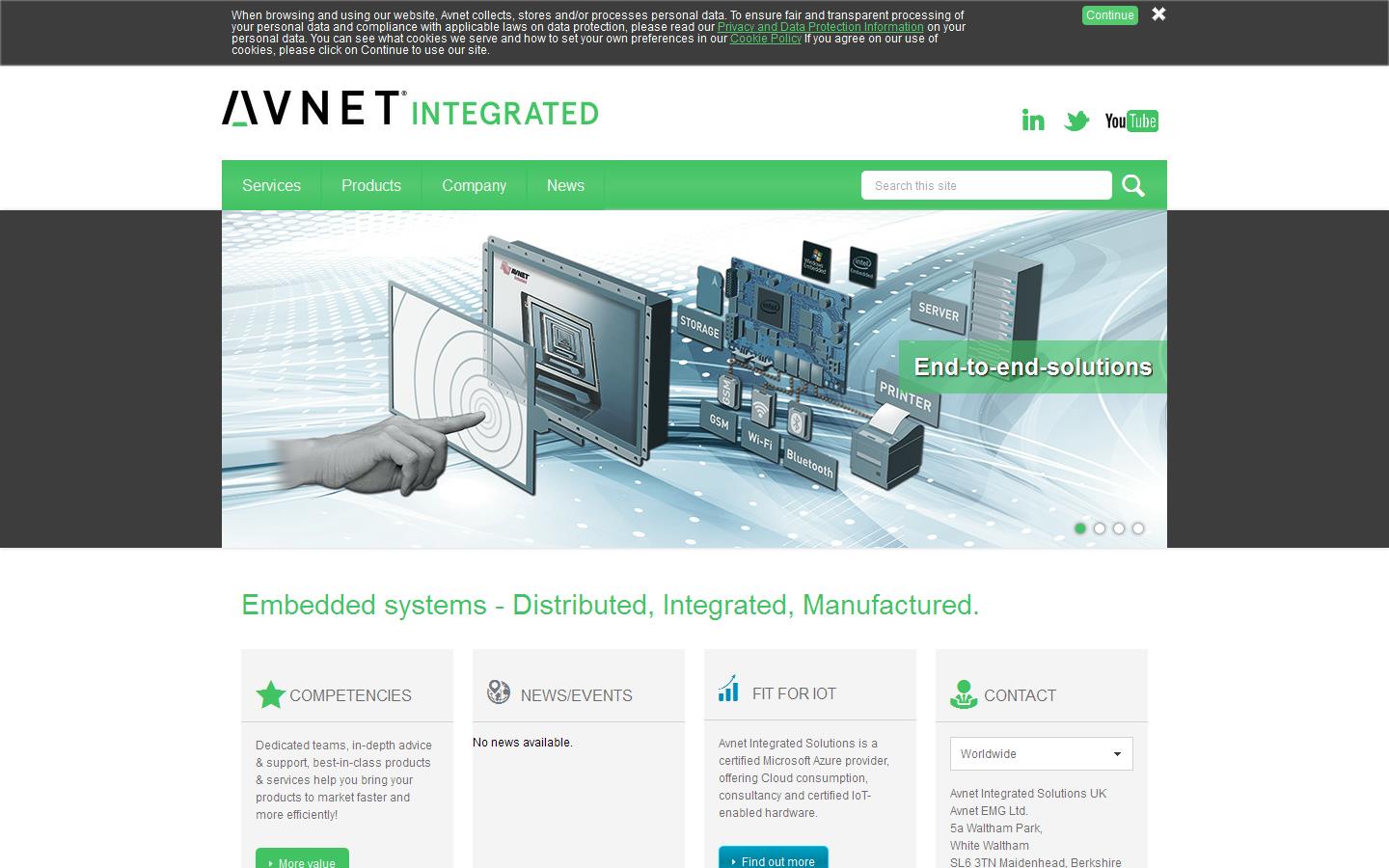1389x868 pixels.
Task: Click inside the site search field
Action: pyautogui.click(x=984, y=185)
